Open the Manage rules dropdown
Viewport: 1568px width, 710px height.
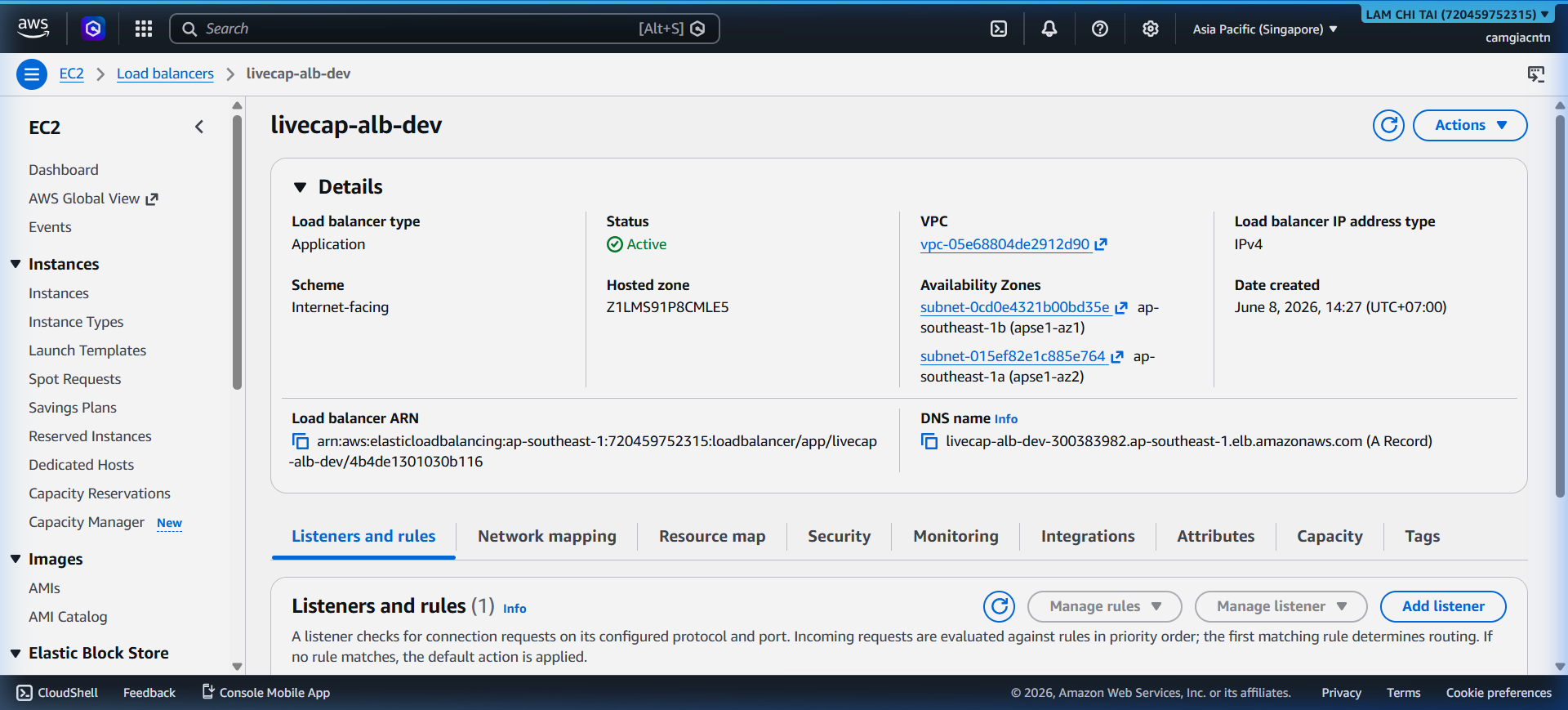coord(1104,606)
